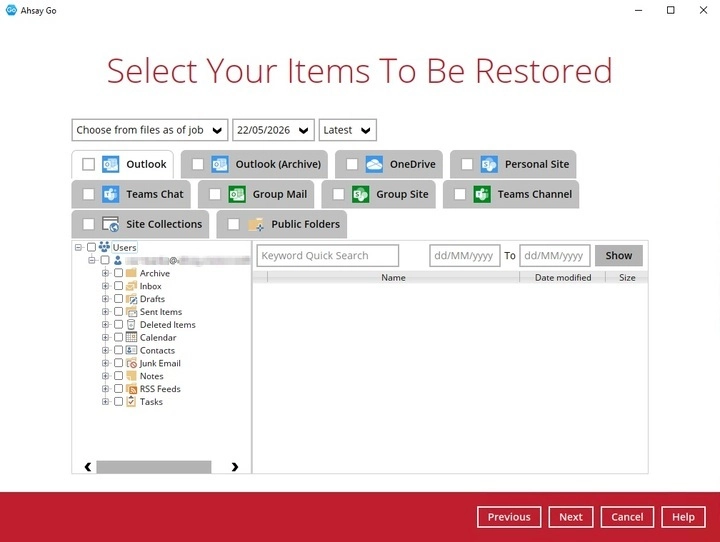Tick the Teams Chat checkbox

point(89,194)
